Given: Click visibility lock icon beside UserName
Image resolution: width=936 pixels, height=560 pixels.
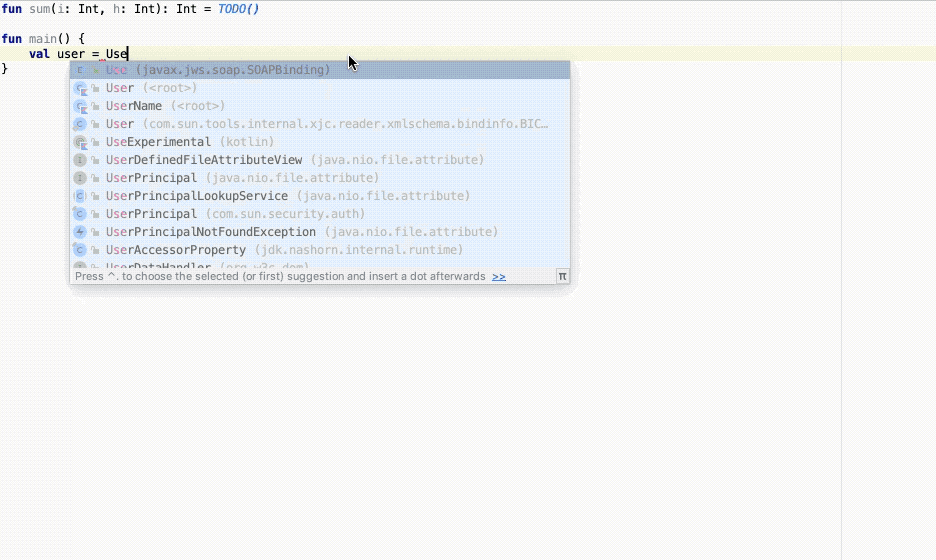Looking at the screenshot, I should pos(95,106).
